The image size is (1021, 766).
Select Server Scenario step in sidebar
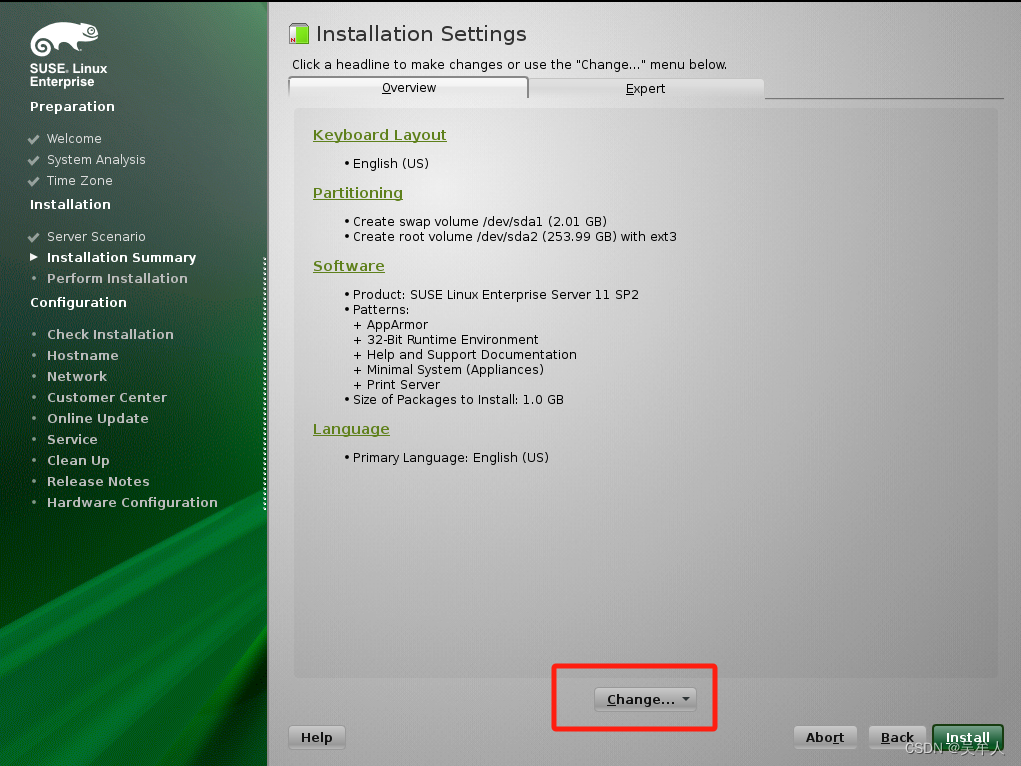pos(96,236)
